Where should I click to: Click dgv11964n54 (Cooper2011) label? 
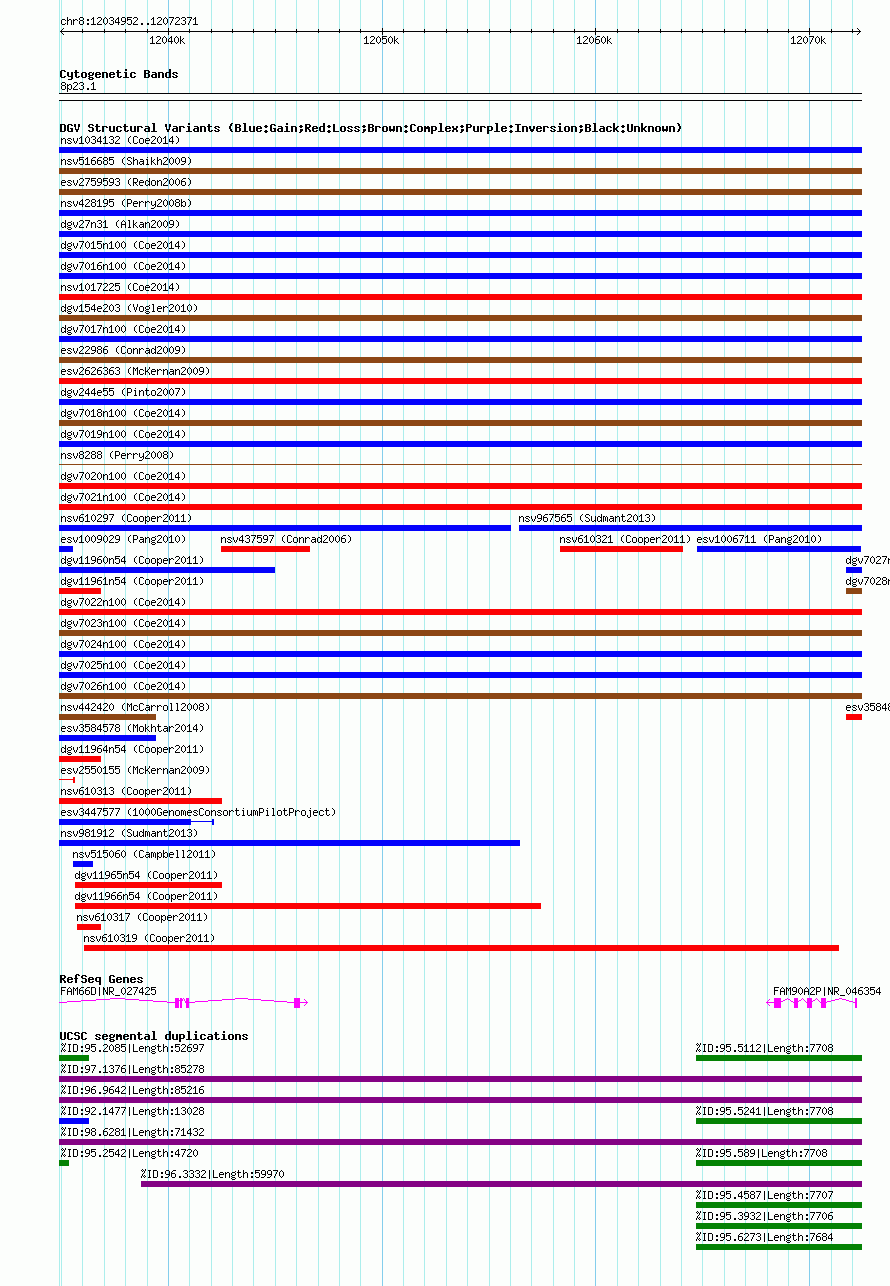pos(132,749)
